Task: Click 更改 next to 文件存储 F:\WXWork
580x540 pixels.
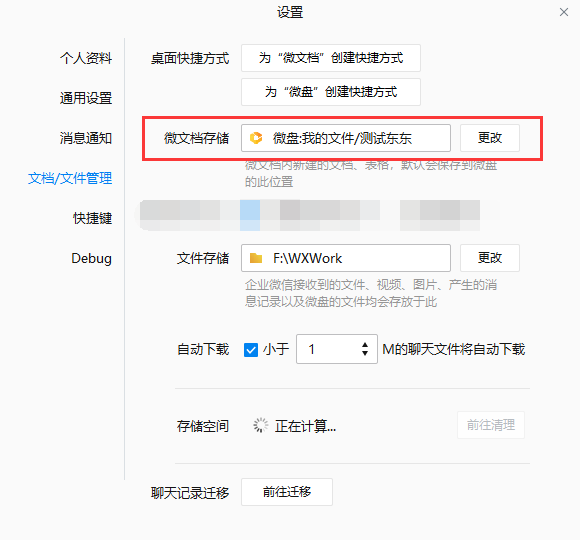Action: click(490, 258)
